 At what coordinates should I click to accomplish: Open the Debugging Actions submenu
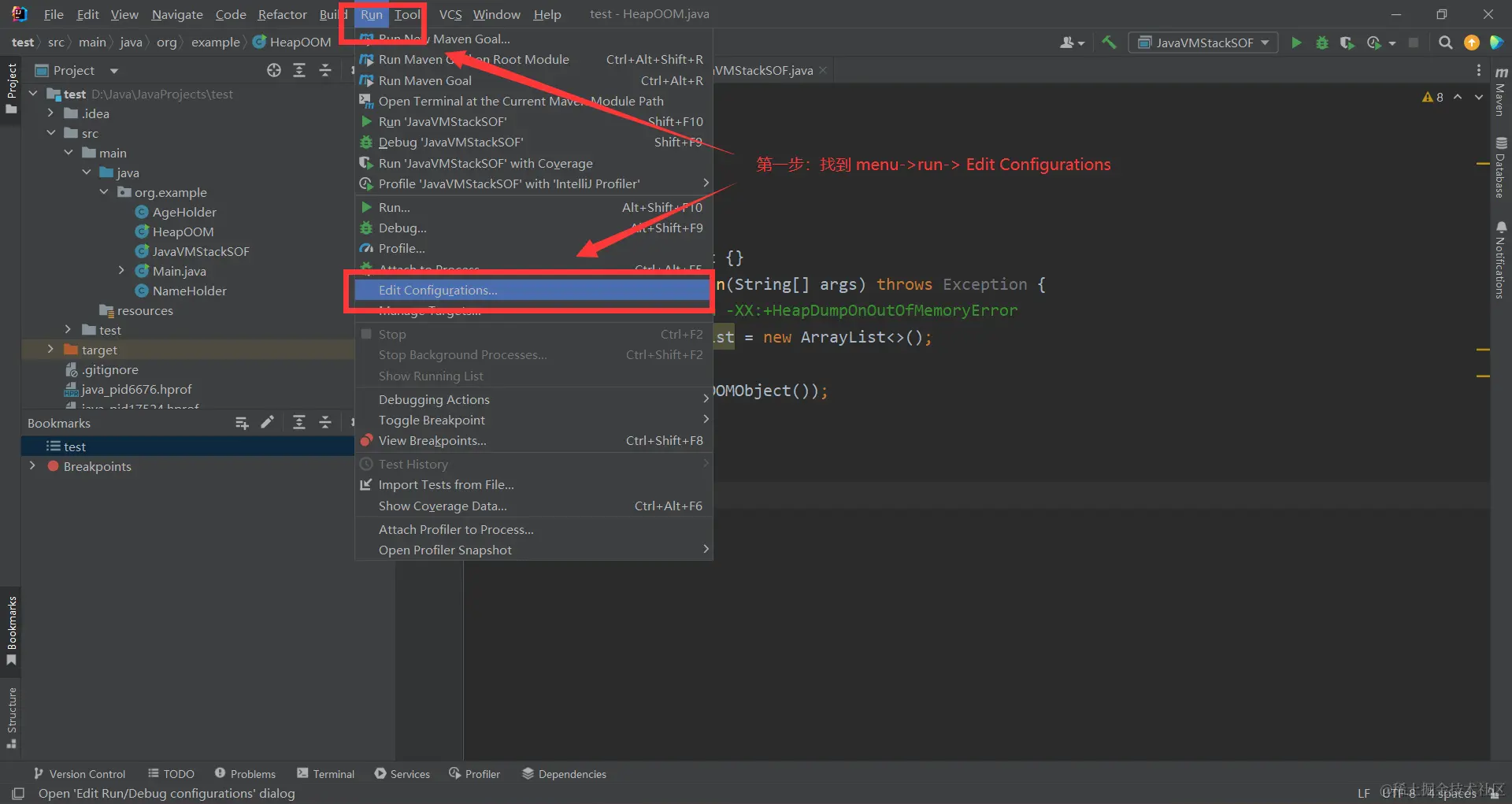coord(532,399)
